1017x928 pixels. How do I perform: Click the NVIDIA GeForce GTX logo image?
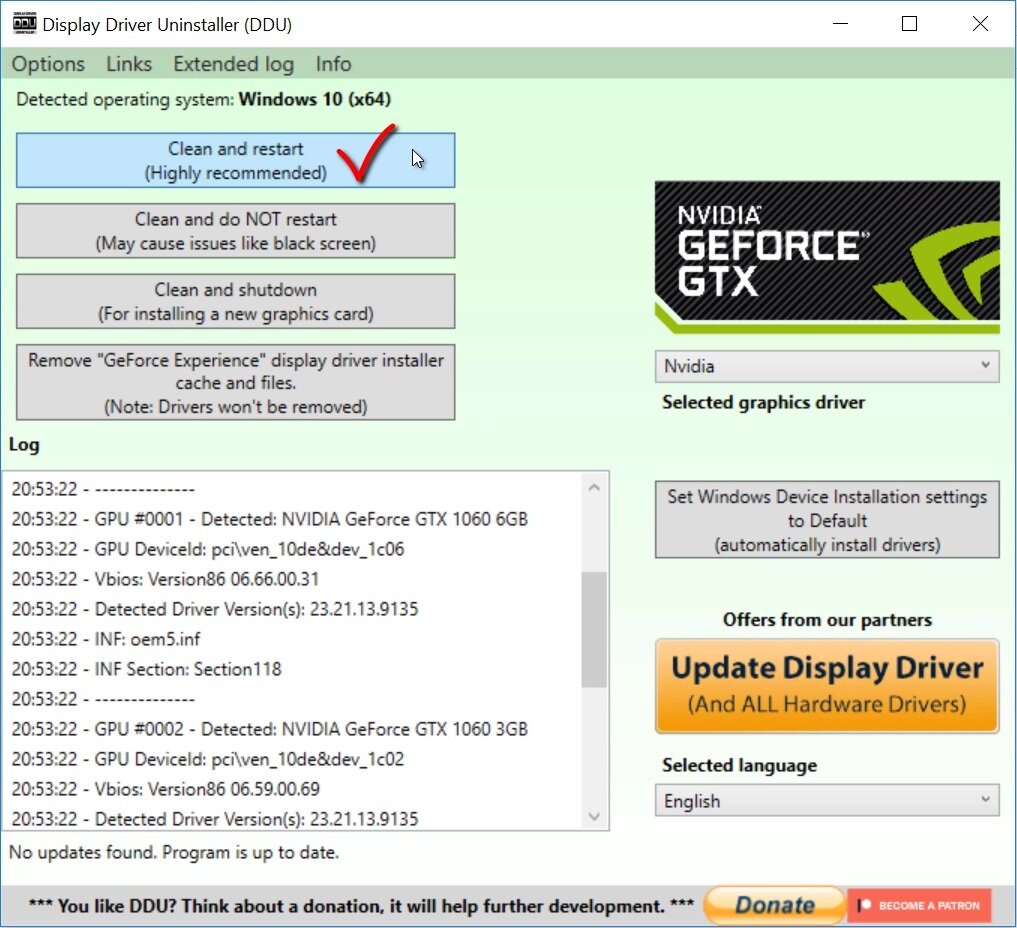(827, 257)
